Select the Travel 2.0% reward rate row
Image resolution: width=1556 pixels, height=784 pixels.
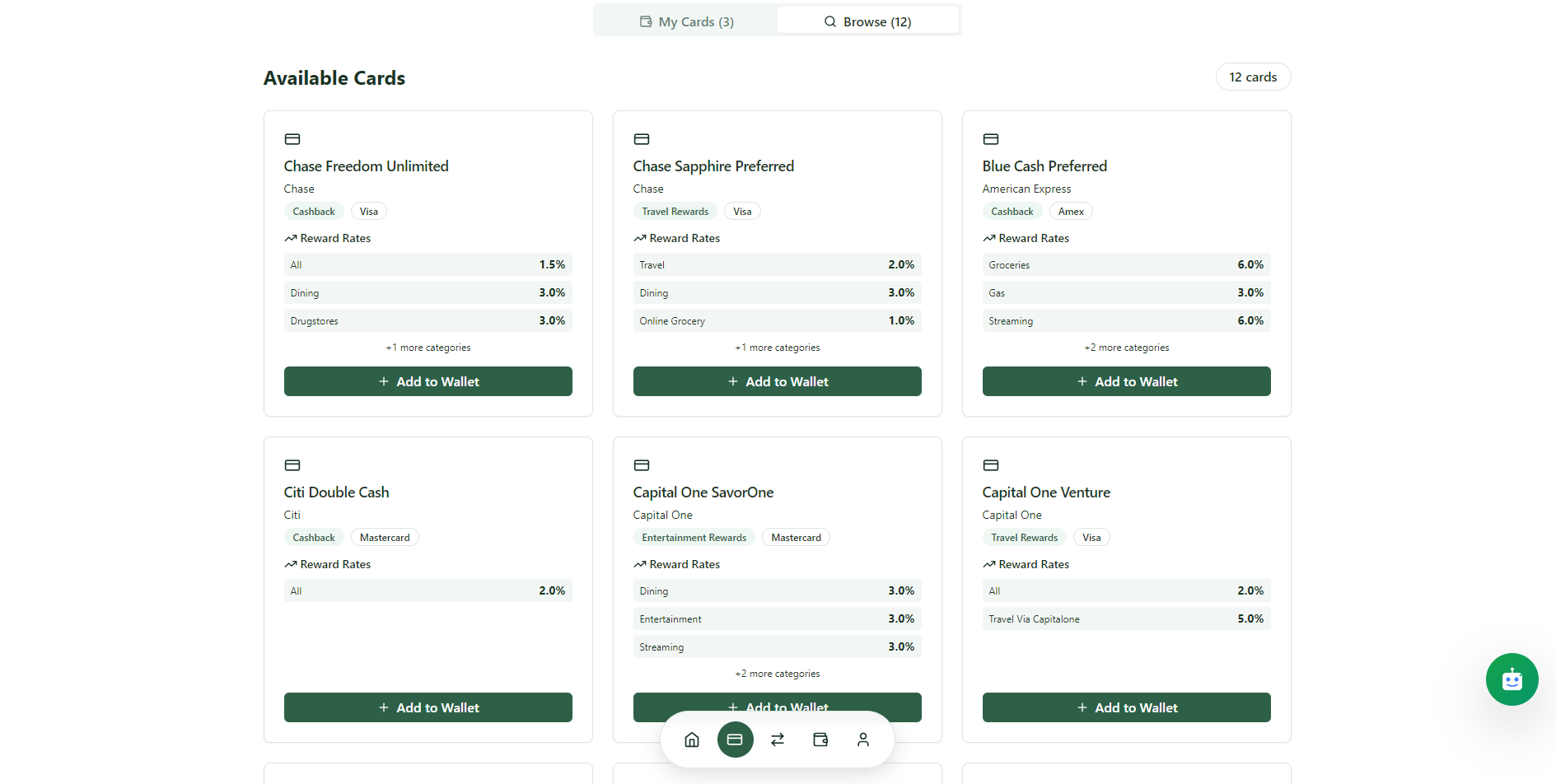click(778, 264)
